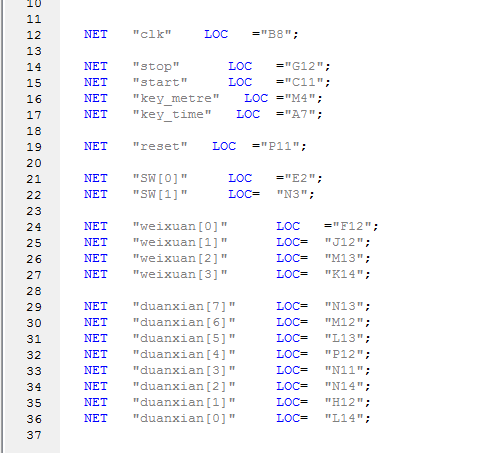This screenshot has width=497, height=453.
Task: Click the "L14" pin for duanxian[0]
Action: tap(344, 418)
